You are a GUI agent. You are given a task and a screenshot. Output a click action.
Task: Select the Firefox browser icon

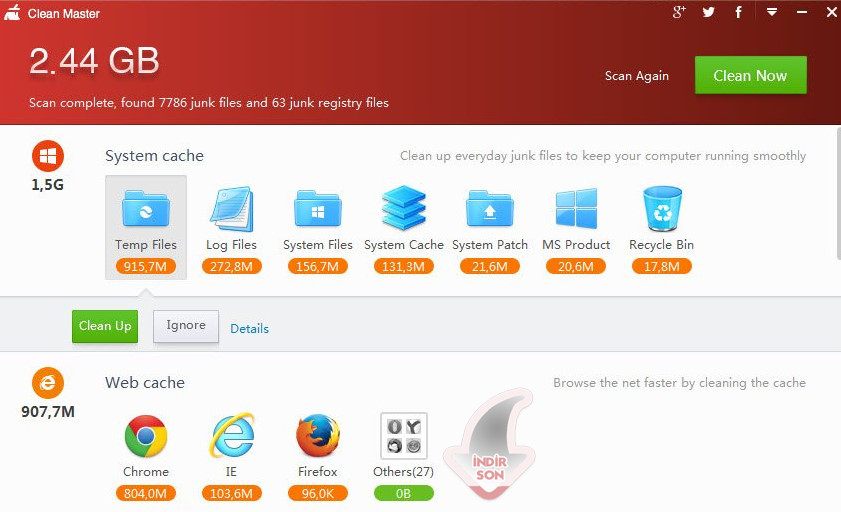(x=318, y=435)
